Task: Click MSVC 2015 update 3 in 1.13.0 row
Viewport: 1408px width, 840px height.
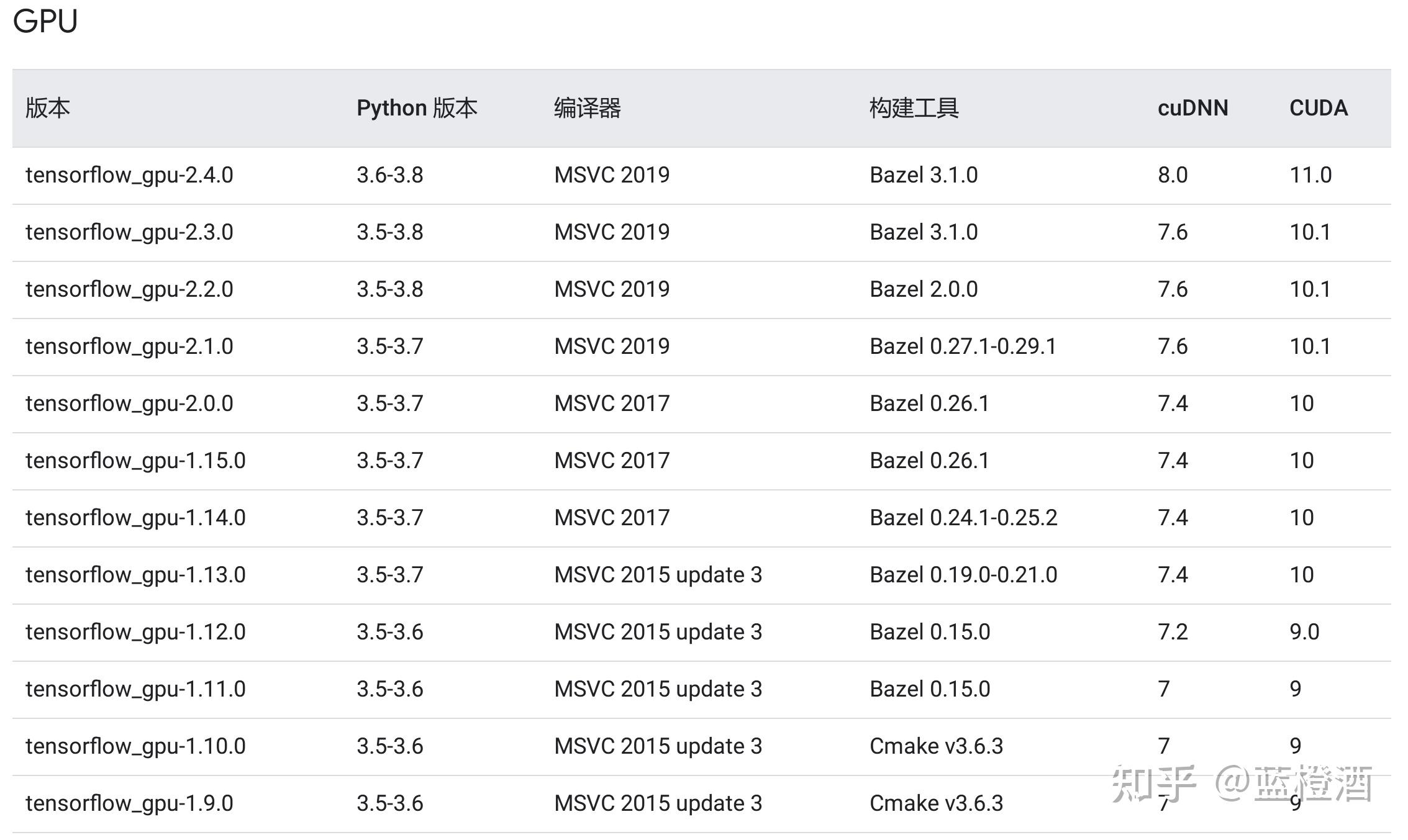Action: pos(658,575)
